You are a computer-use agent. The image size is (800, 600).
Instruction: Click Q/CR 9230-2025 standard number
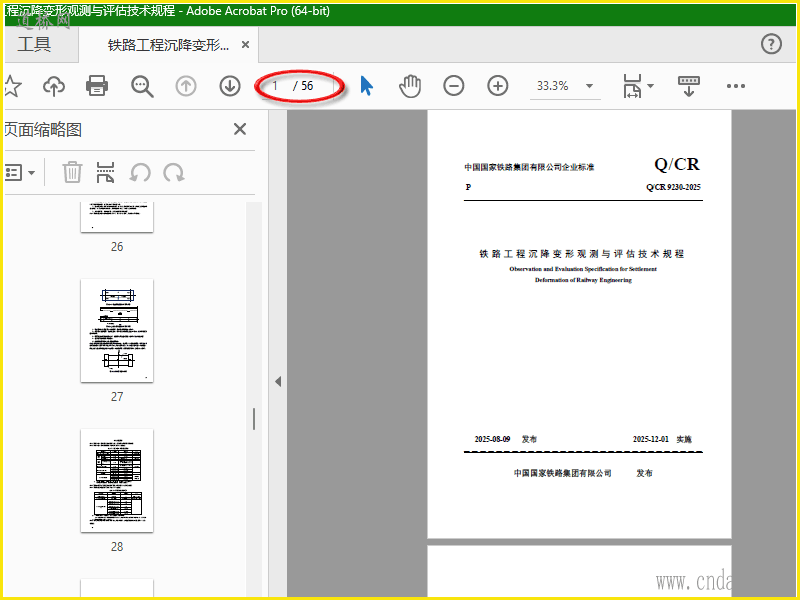[x=673, y=187]
